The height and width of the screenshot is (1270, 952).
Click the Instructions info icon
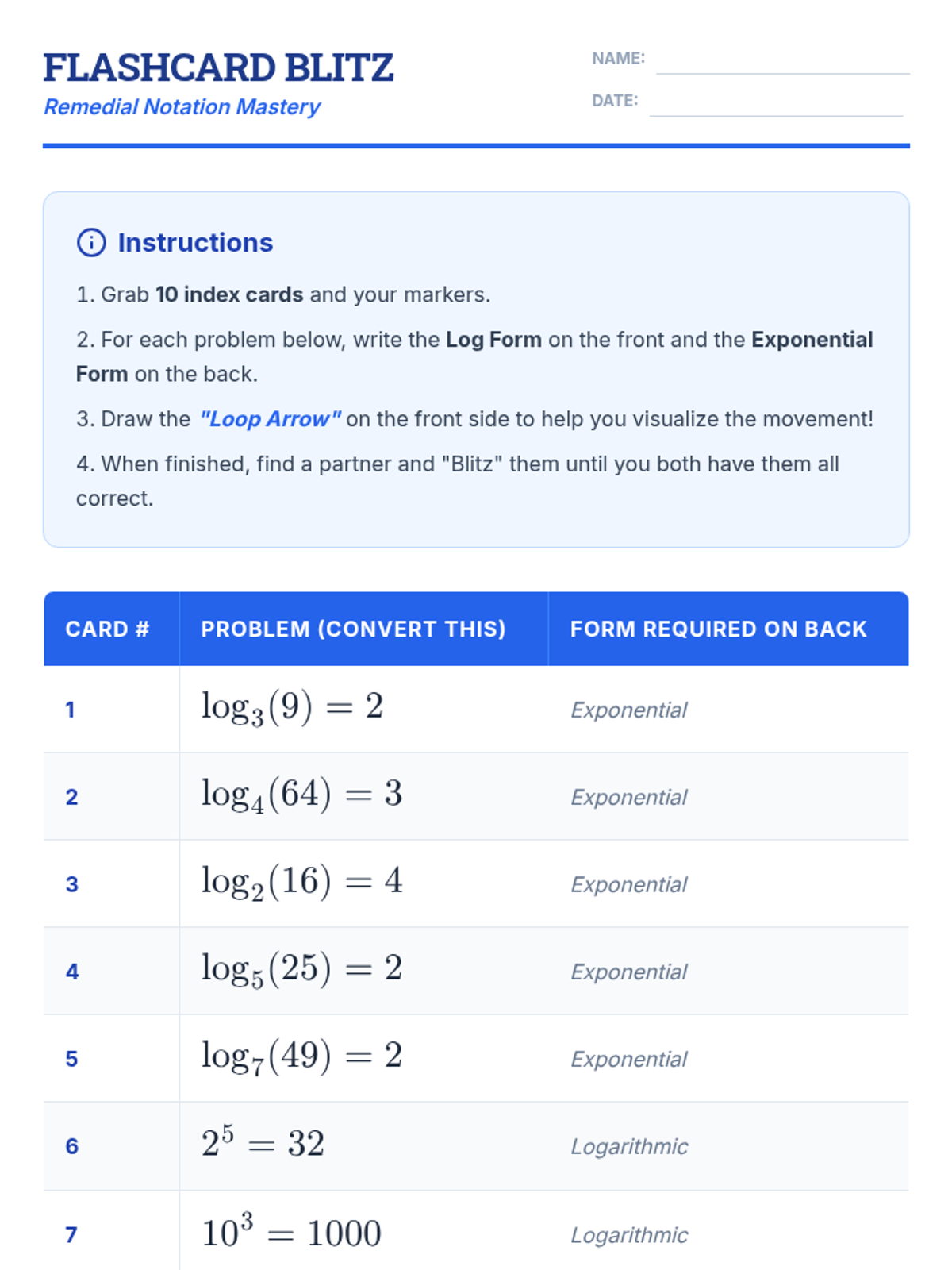click(91, 243)
